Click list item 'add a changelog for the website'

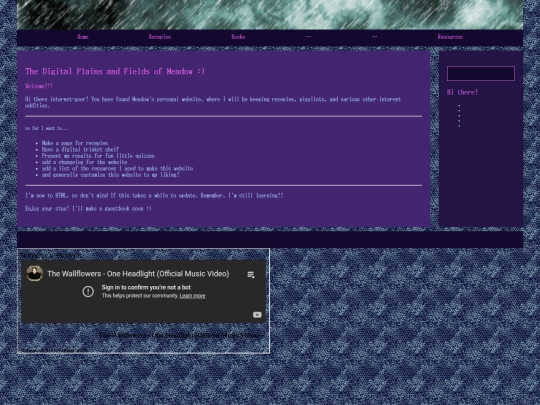click(x=84, y=162)
